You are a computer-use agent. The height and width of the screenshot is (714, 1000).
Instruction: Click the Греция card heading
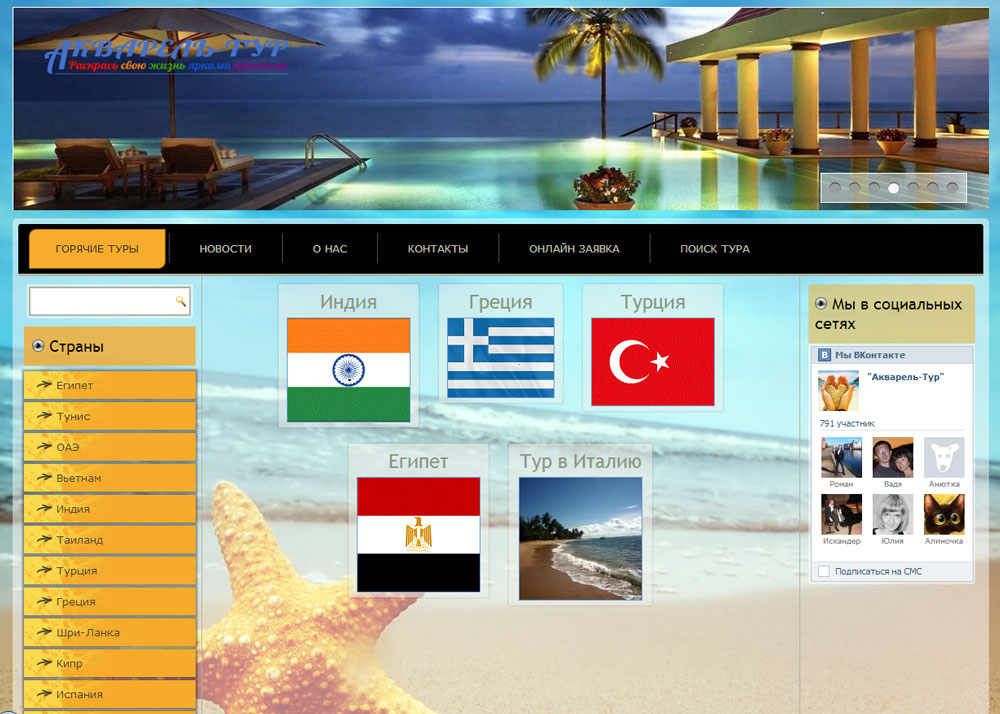[x=501, y=302]
